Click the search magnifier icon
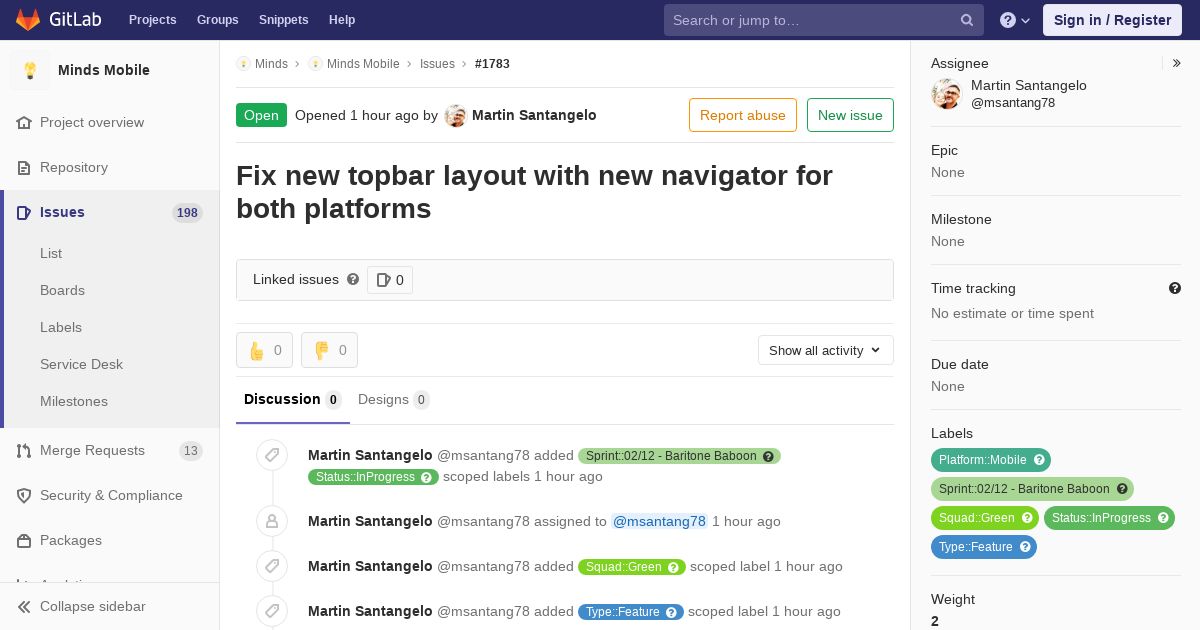Image resolution: width=1200 pixels, height=630 pixels. coord(967,20)
